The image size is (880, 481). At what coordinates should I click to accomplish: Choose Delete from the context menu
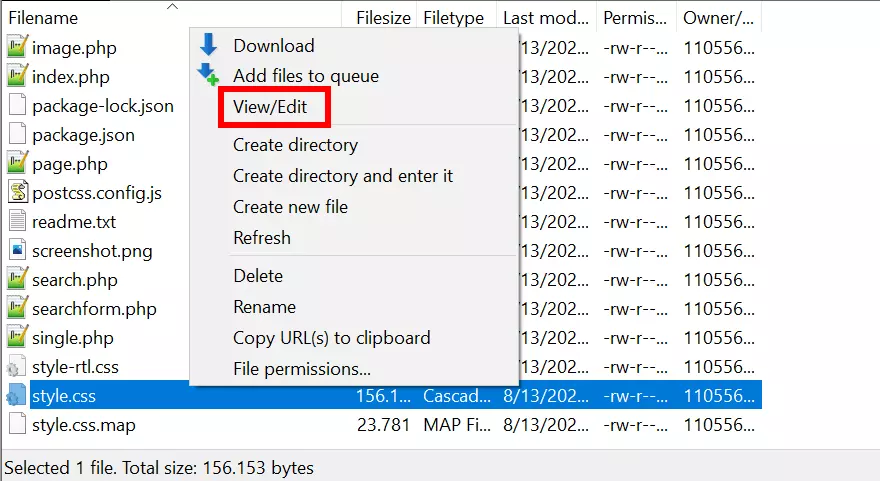coord(258,276)
